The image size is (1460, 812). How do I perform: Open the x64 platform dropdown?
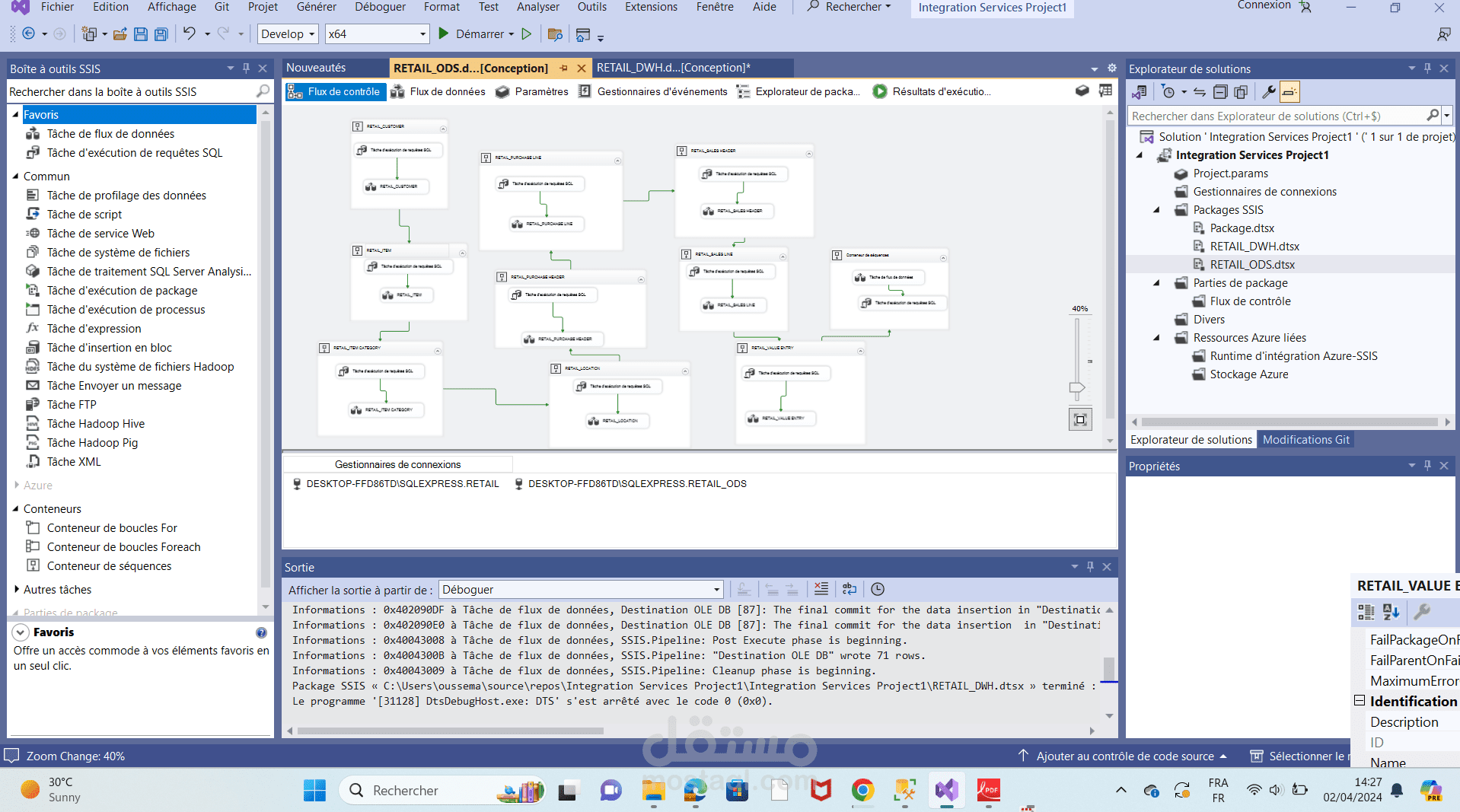[377, 34]
